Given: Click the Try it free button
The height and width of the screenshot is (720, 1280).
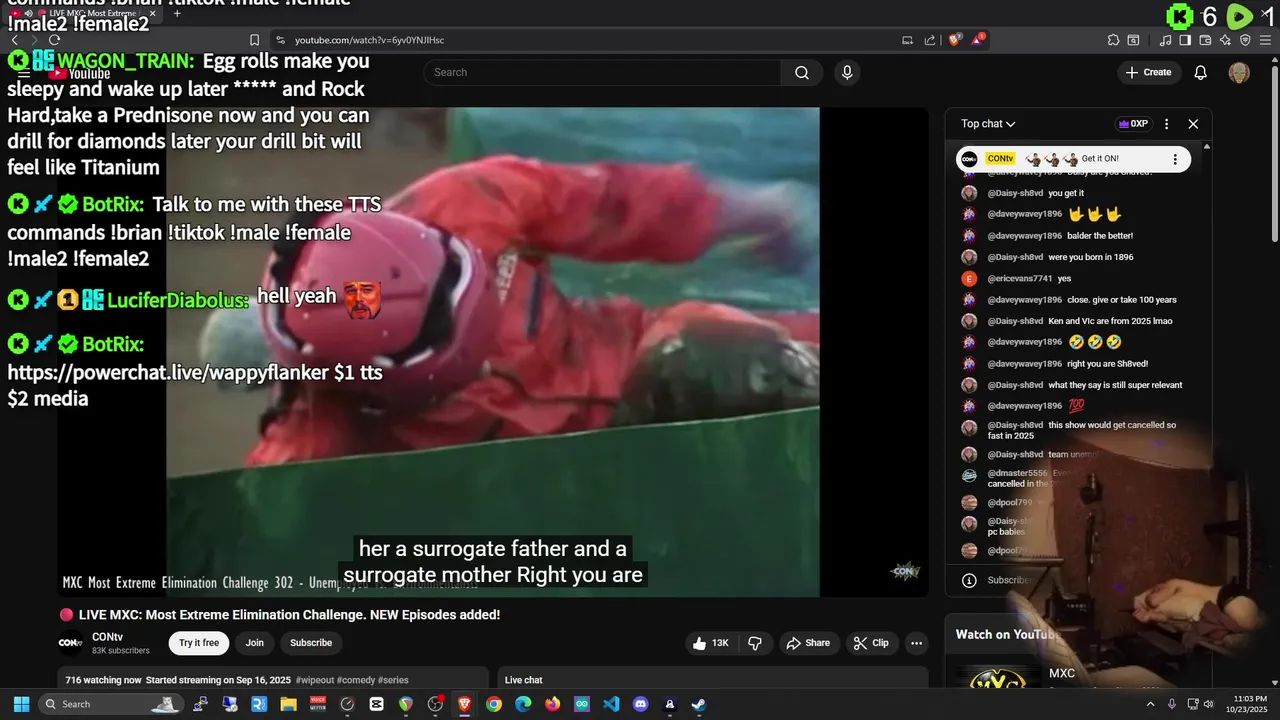Looking at the screenshot, I should click(199, 643).
